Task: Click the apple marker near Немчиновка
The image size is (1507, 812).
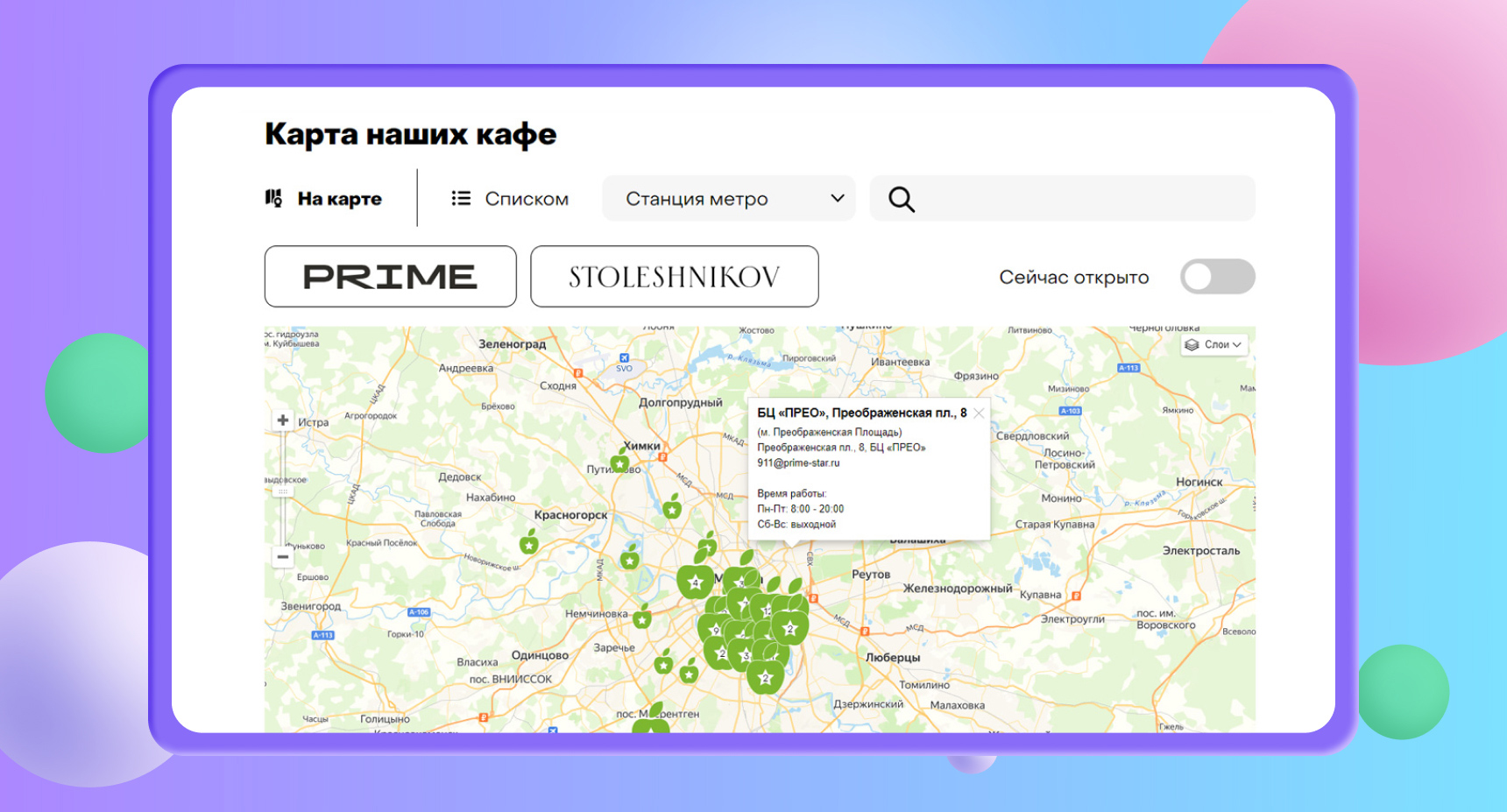Action: [x=642, y=617]
